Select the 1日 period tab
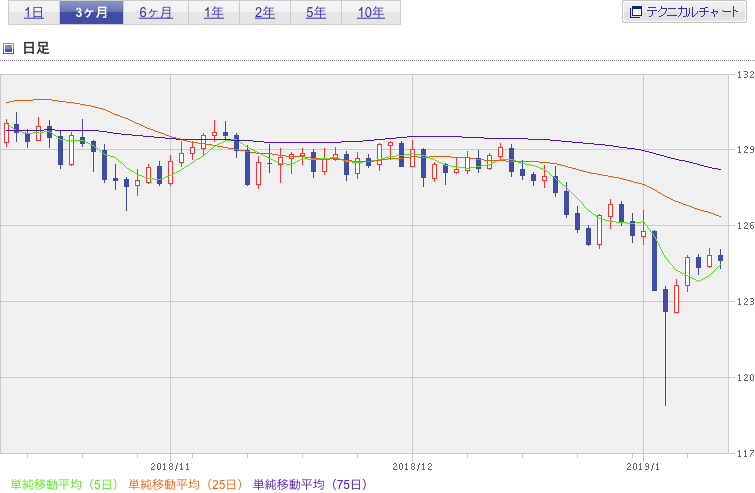This screenshot has height=493, width=755. click(x=34, y=13)
